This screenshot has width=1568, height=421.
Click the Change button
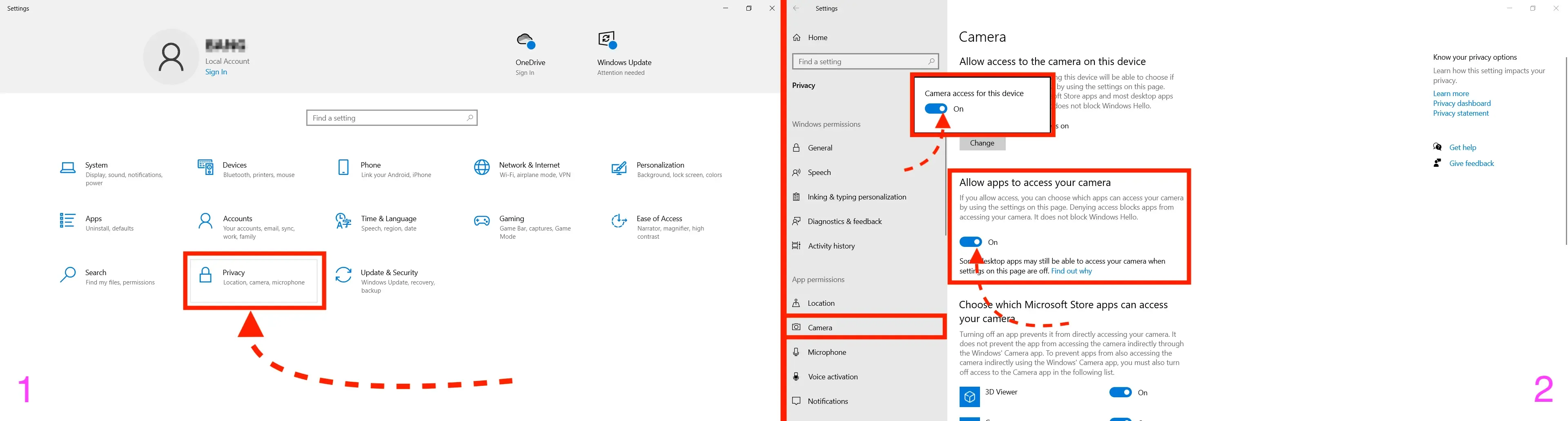pos(982,143)
